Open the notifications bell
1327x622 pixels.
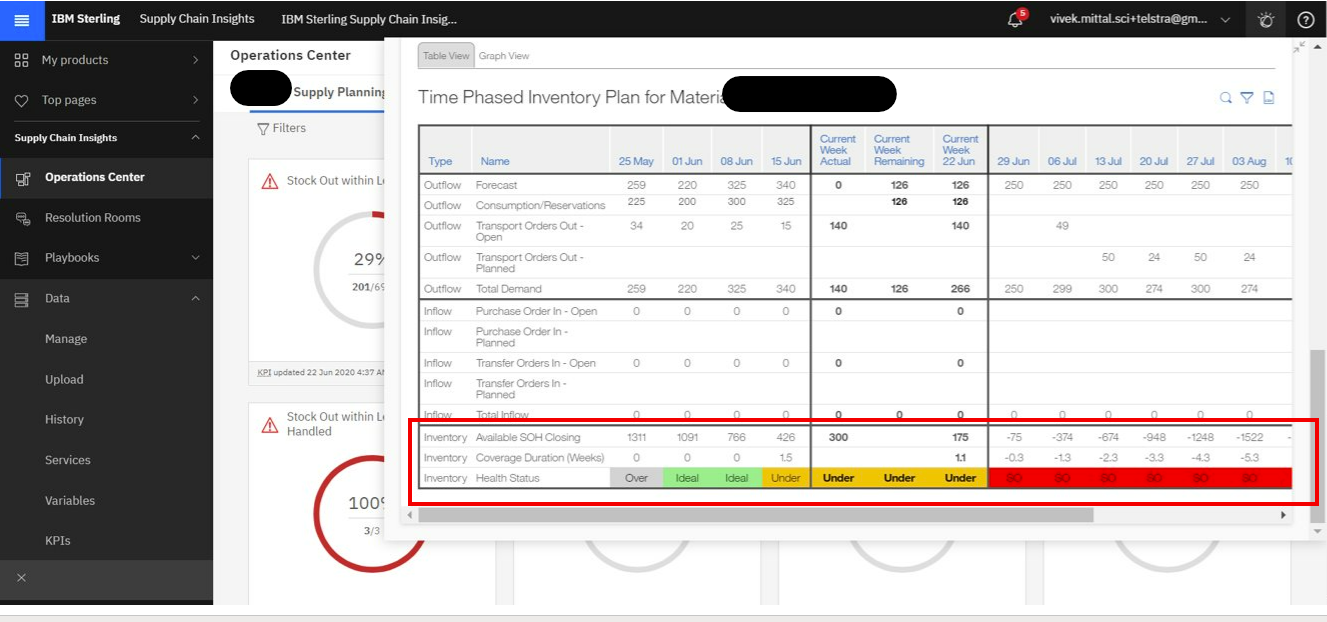click(1015, 20)
